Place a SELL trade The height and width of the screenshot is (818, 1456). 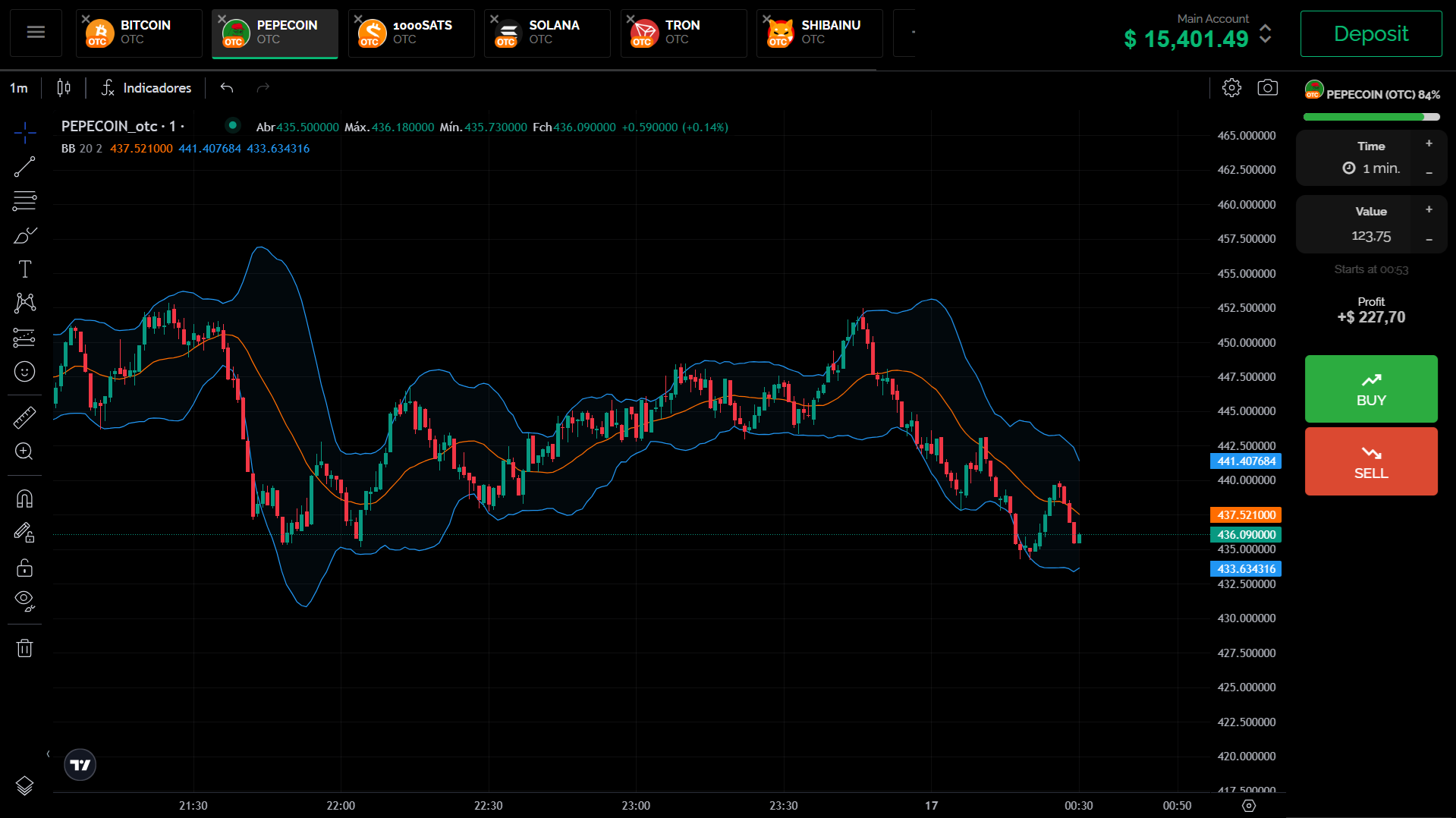click(1371, 461)
